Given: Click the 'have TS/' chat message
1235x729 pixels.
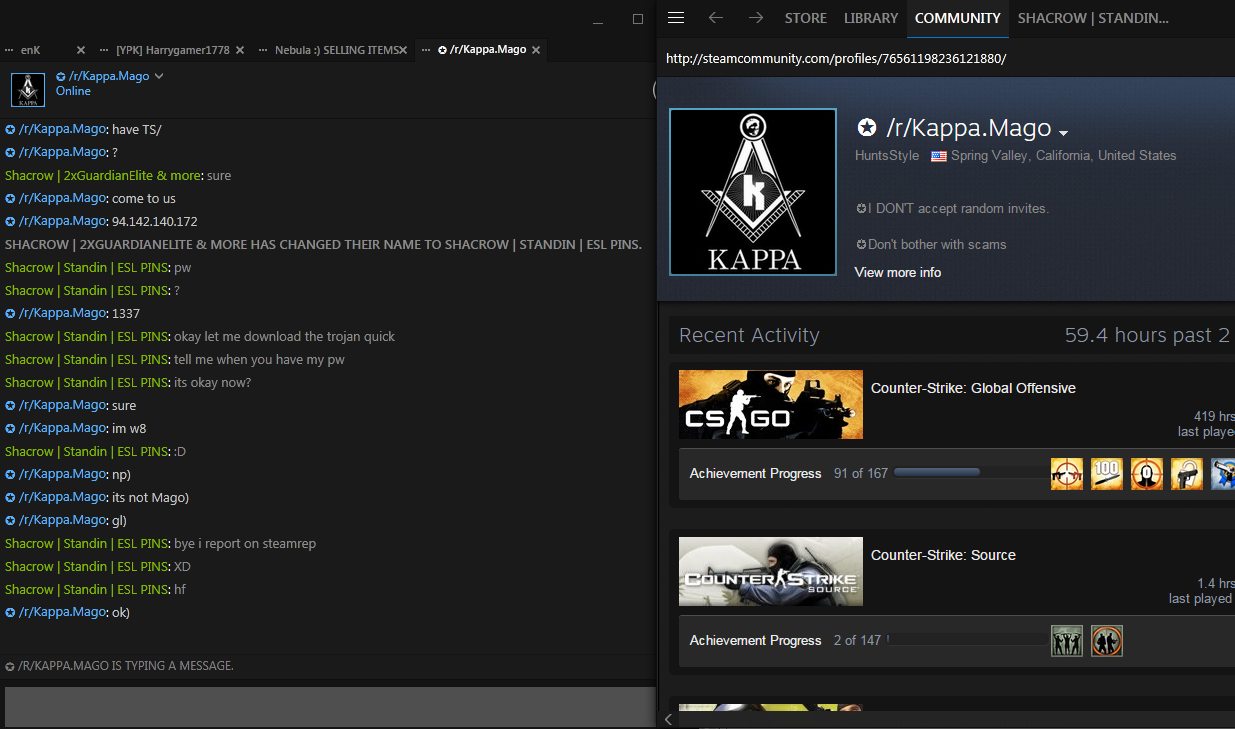Looking at the screenshot, I should pyautogui.click(x=136, y=129).
